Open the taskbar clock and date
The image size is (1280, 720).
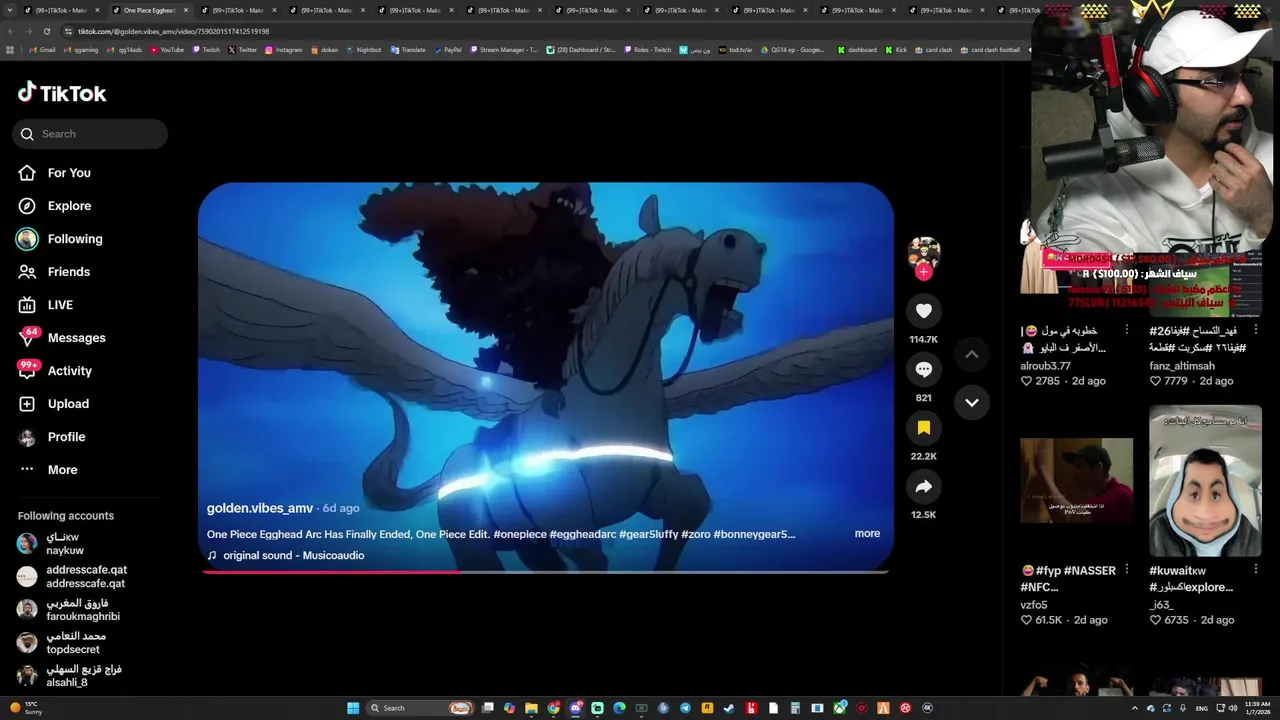(x=1258, y=708)
